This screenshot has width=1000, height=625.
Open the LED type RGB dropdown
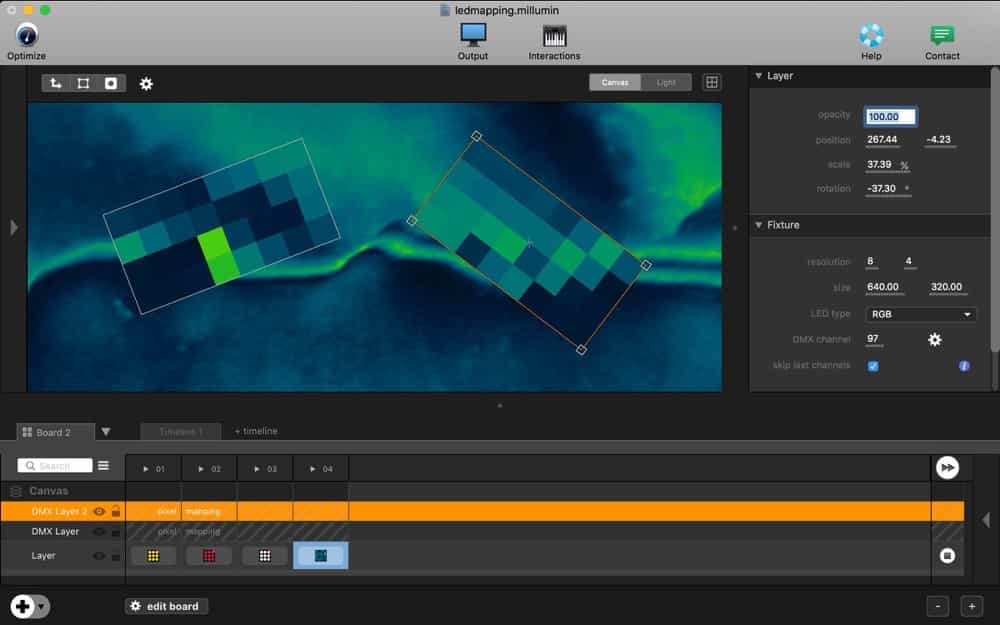919,314
